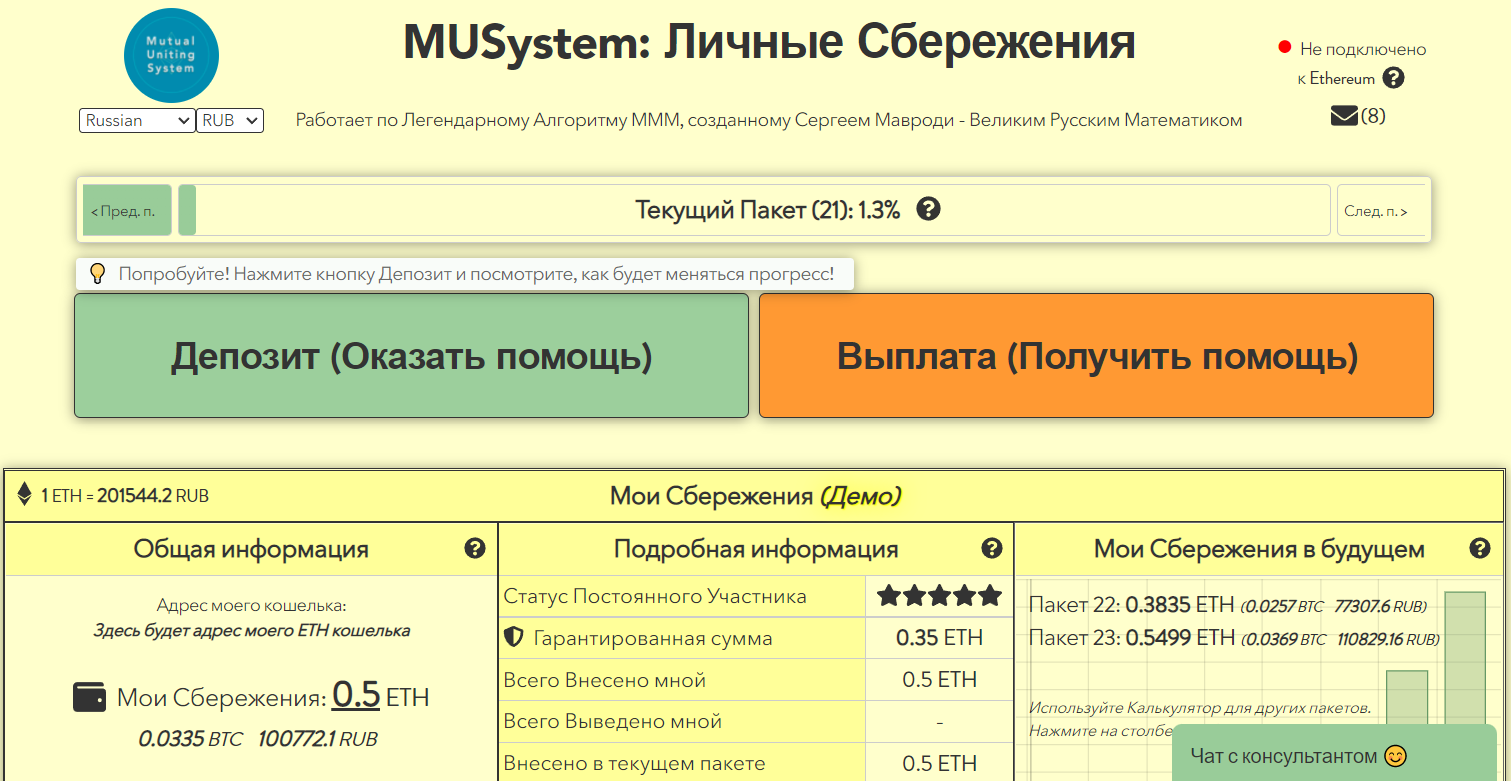Viewport: 1511px width, 781px height.
Task: Go to next packet with След. п.
Action: (x=1381, y=210)
